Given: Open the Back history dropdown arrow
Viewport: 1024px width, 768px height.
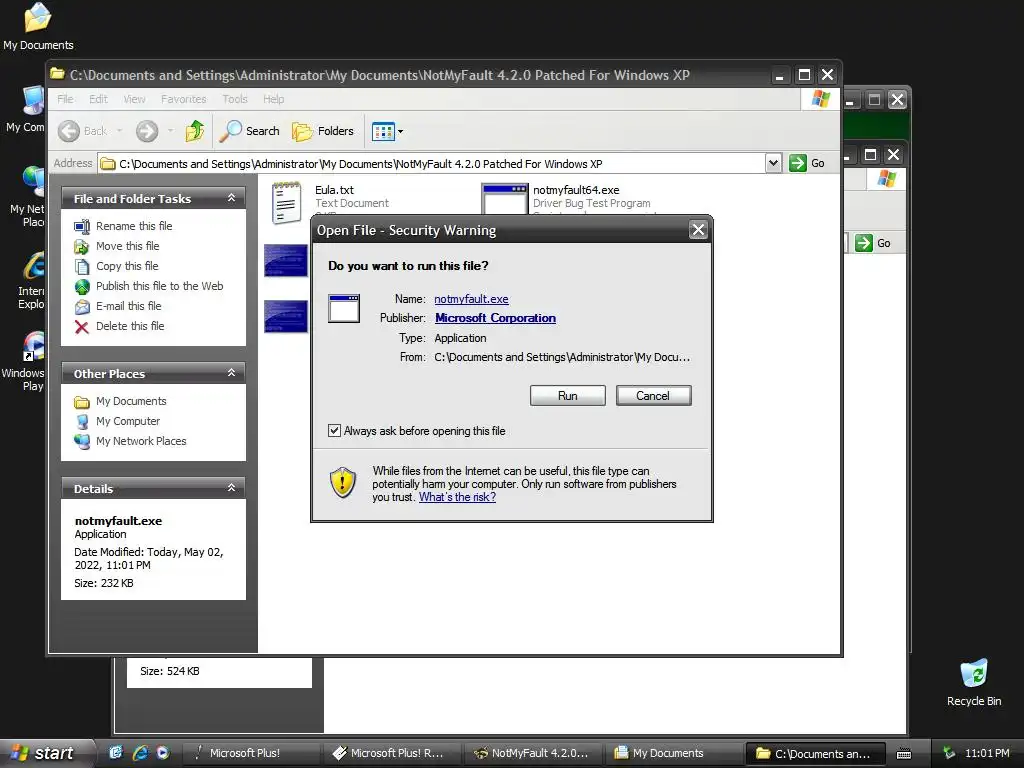Looking at the screenshot, I should point(120,131).
